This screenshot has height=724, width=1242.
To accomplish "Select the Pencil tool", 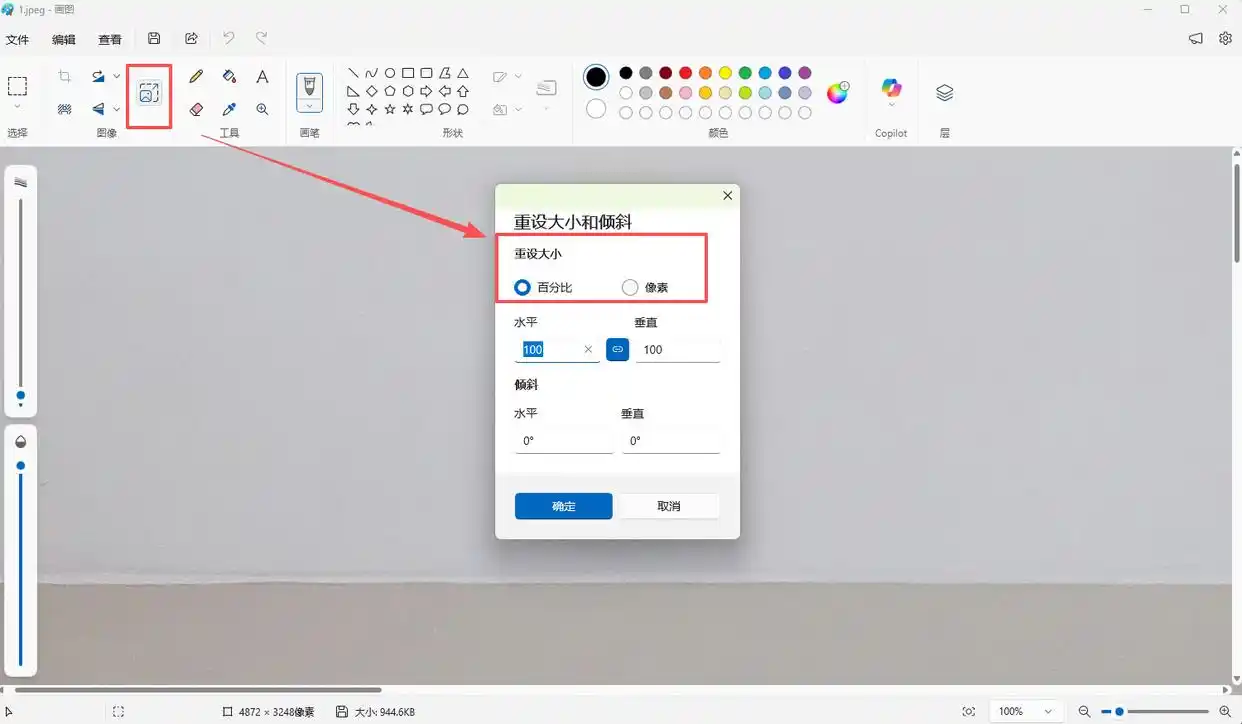I will (x=196, y=76).
